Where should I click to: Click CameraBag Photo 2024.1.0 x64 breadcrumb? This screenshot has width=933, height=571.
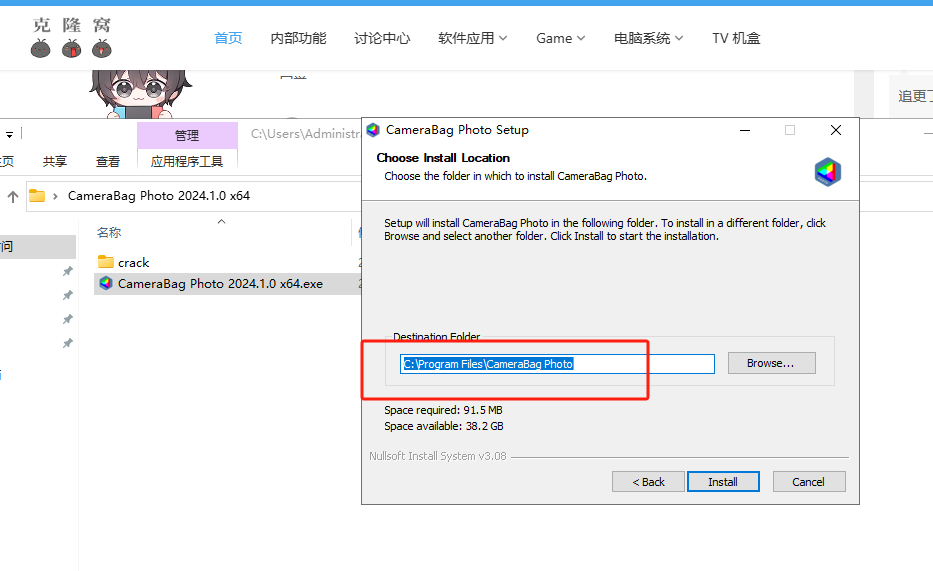point(159,196)
